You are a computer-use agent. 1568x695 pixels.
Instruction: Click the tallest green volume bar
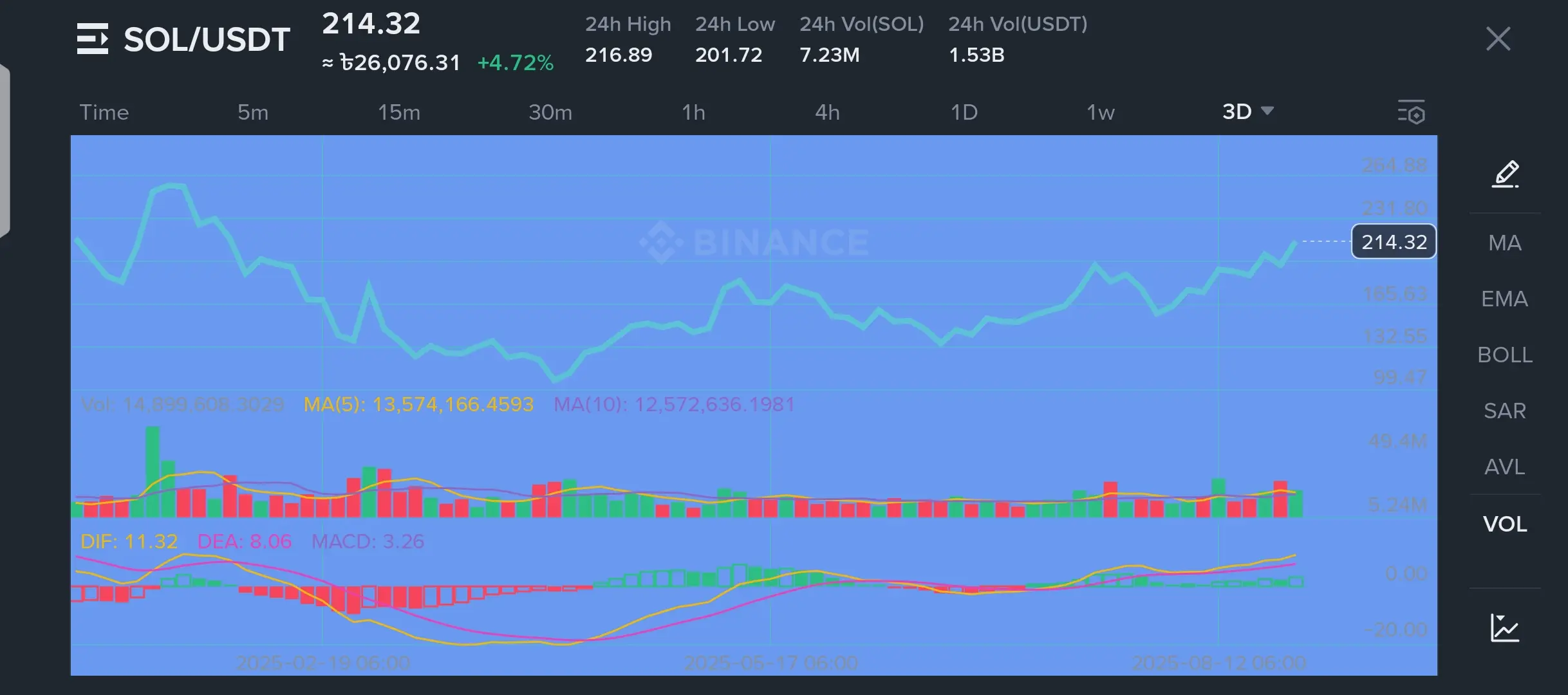(153, 472)
